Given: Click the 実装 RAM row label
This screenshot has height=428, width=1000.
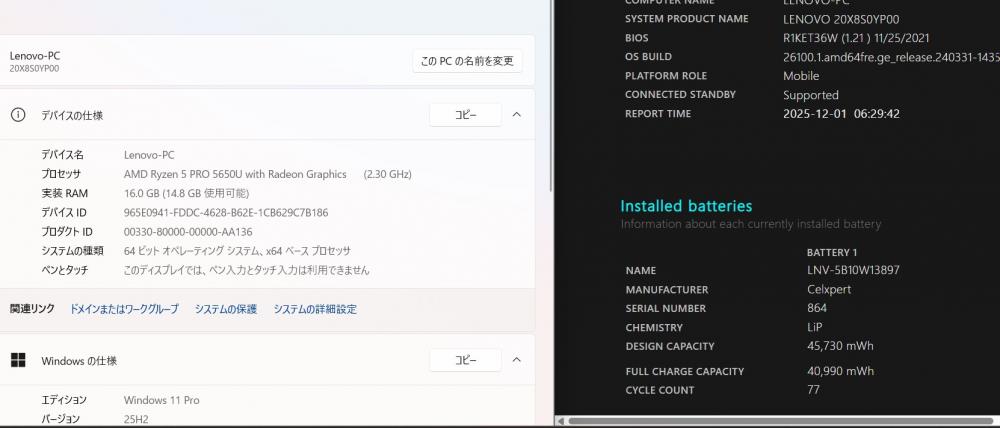Looking at the screenshot, I should (64, 193).
